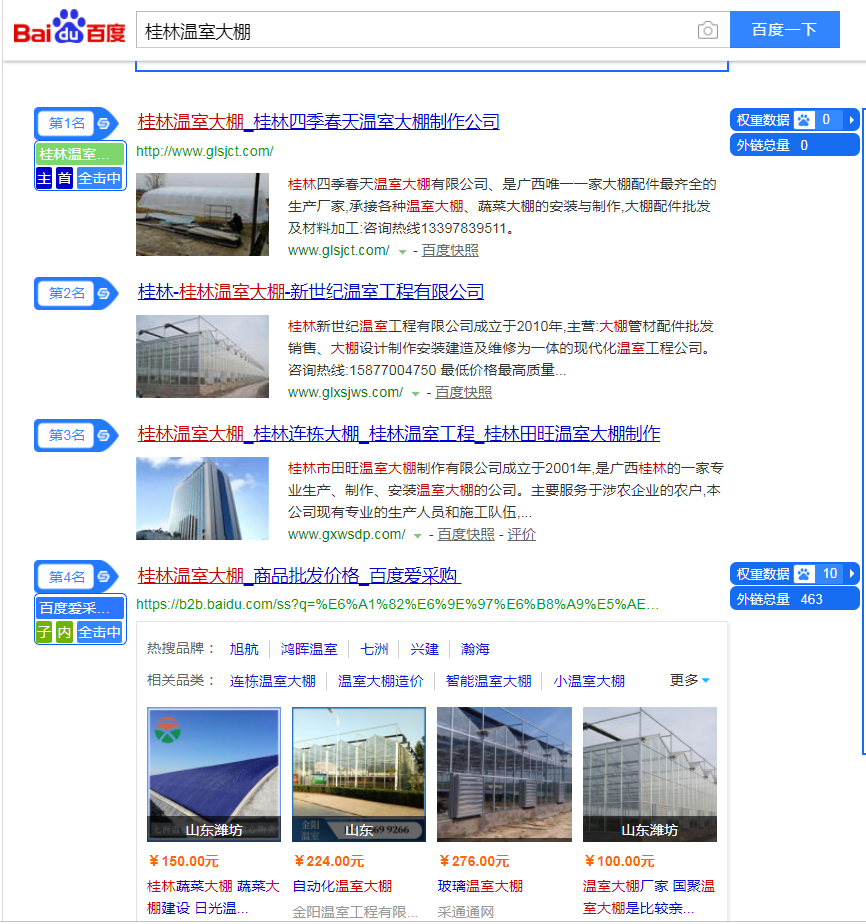The image size is (866, 924).
Task: Click the 首 tag under first result
Action: (65, 178)
